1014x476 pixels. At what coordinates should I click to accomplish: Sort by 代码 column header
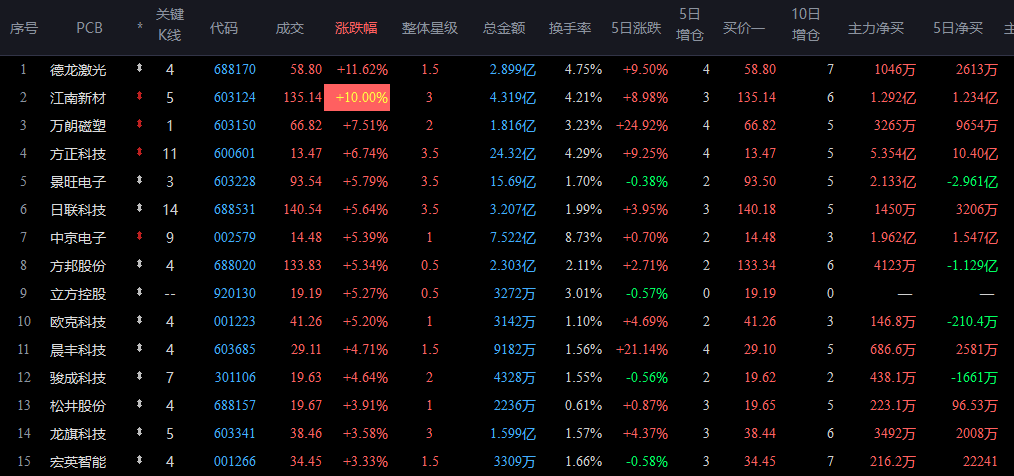tap(223, 28)
